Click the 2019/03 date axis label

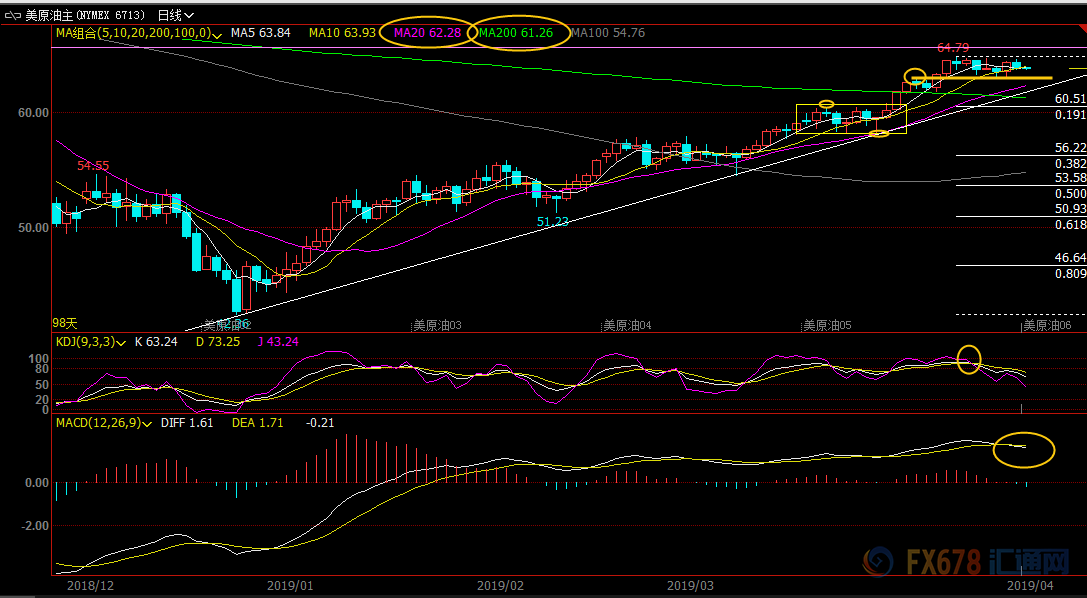click(690, 586)
